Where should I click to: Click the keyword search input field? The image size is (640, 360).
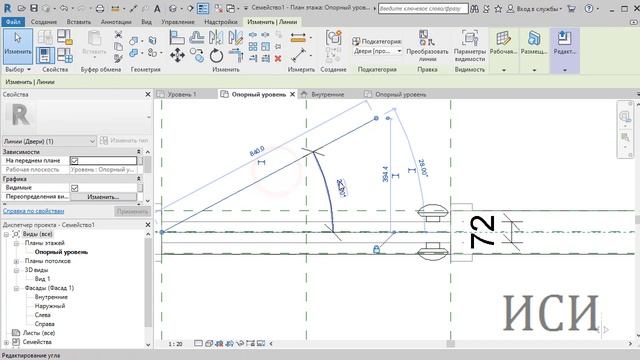tap(423, 8)
